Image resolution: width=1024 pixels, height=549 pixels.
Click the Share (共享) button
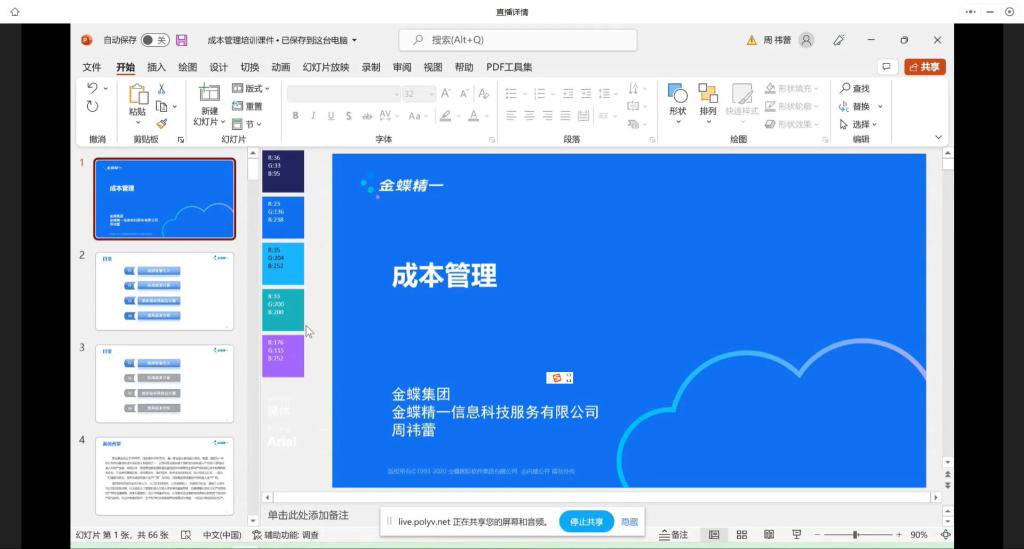[925, 67]
